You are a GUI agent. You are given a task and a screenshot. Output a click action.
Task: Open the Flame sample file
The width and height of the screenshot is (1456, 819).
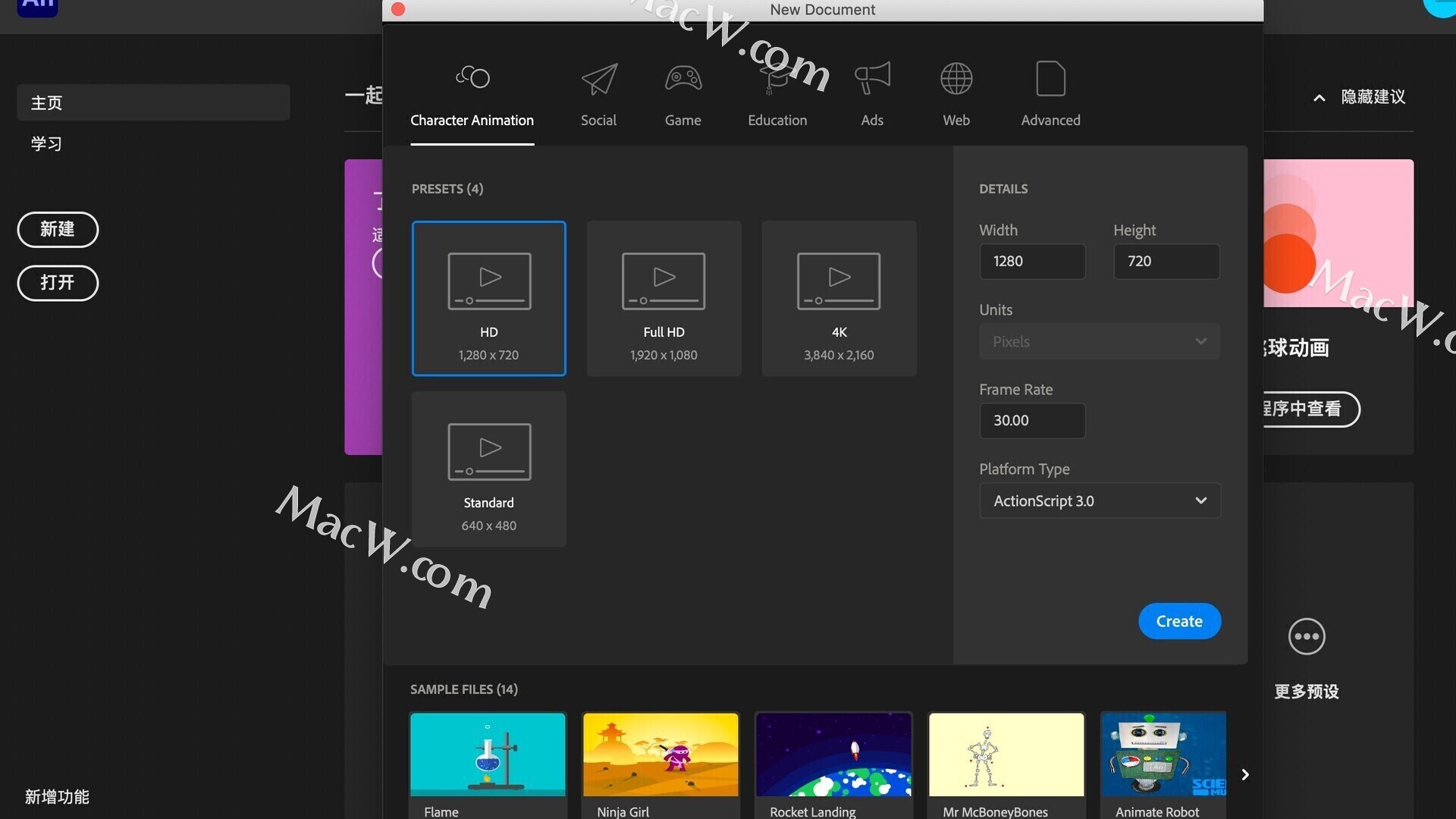[x=488, y=766]
